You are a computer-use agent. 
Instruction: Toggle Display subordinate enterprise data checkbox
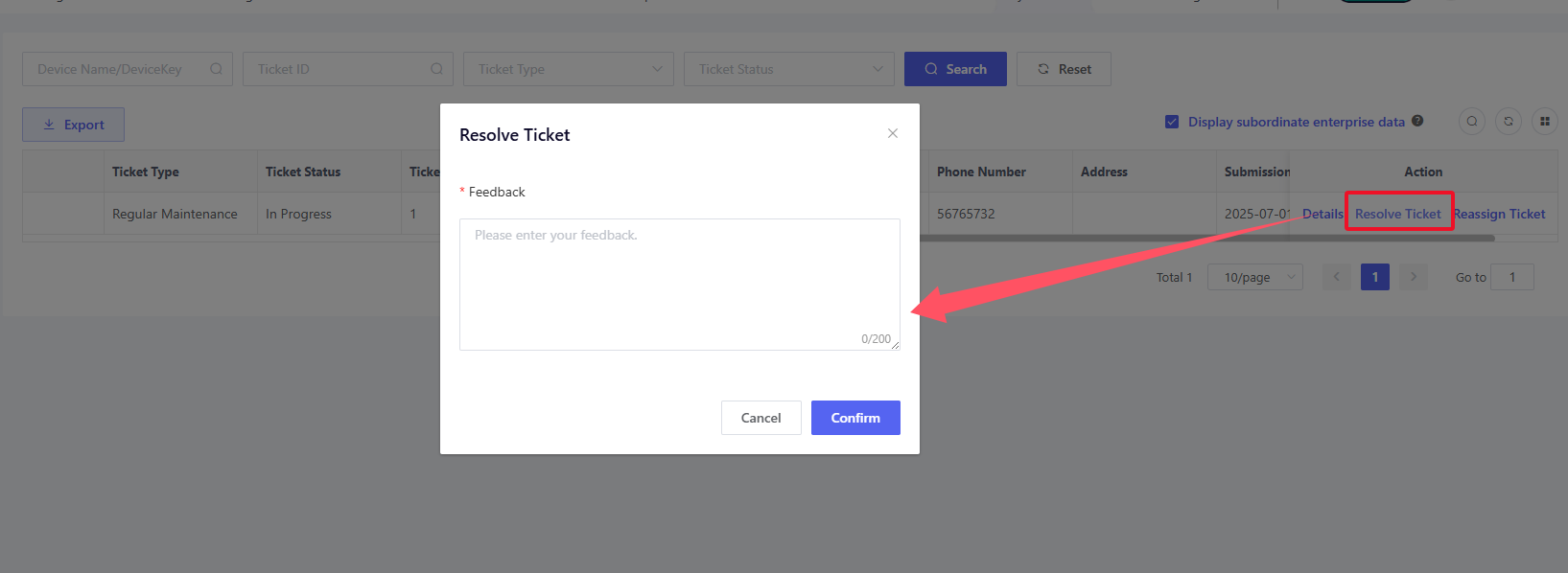click(1172, 122)
